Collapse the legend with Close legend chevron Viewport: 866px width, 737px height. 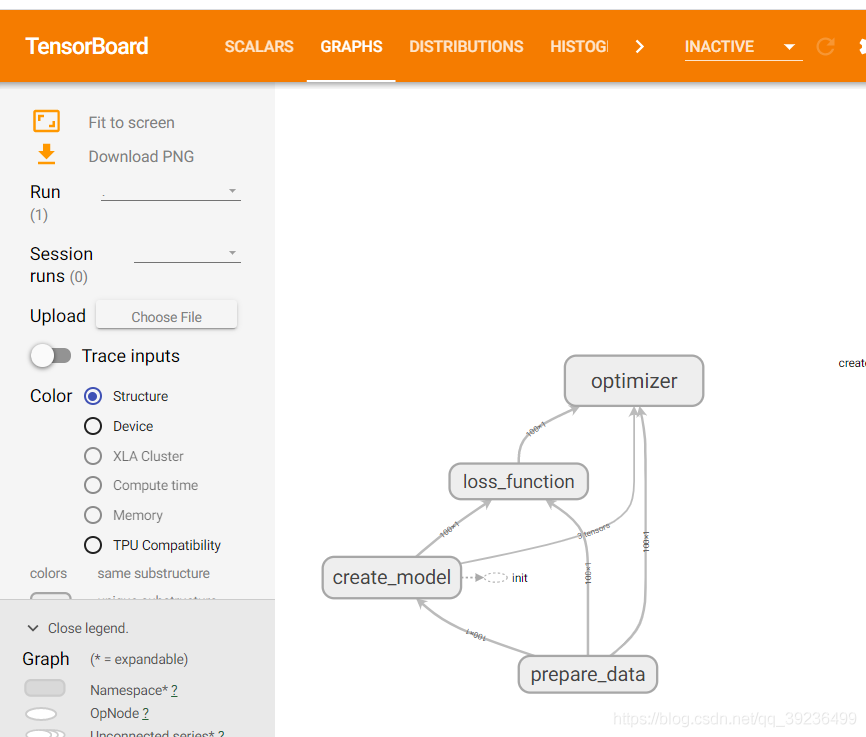[x=33, y=628]
